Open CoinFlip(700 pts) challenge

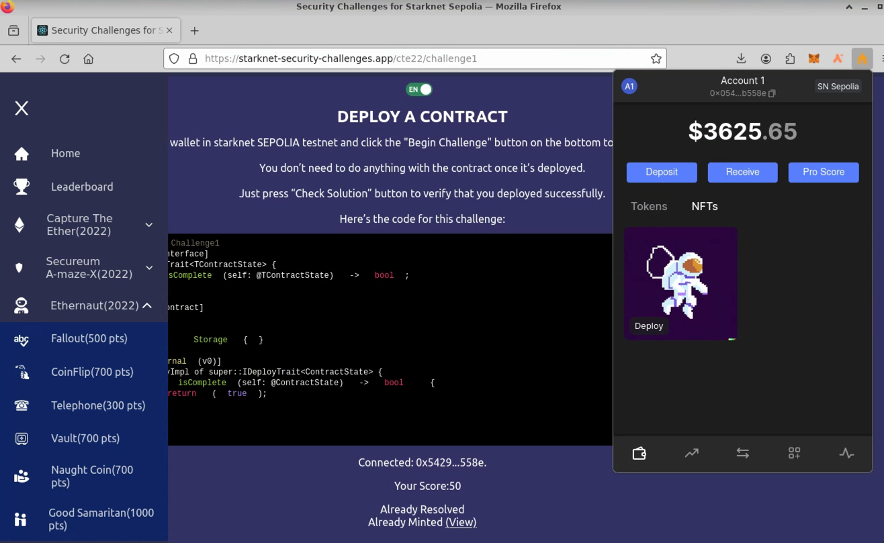point(92,372)
